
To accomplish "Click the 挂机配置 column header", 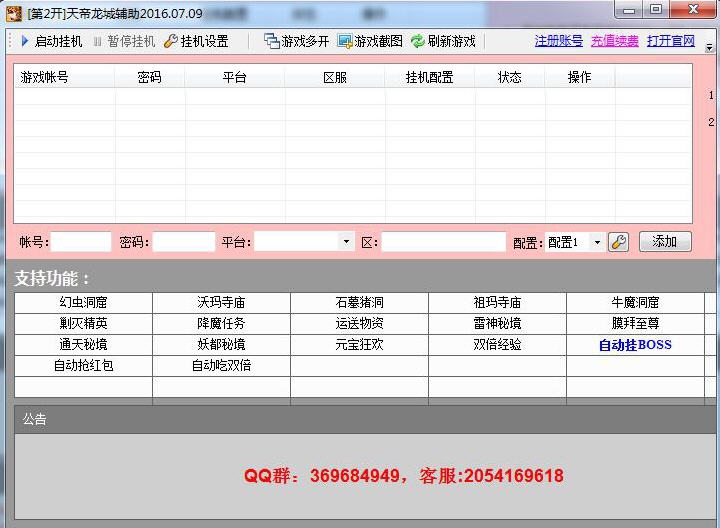I will pos(430,77).
